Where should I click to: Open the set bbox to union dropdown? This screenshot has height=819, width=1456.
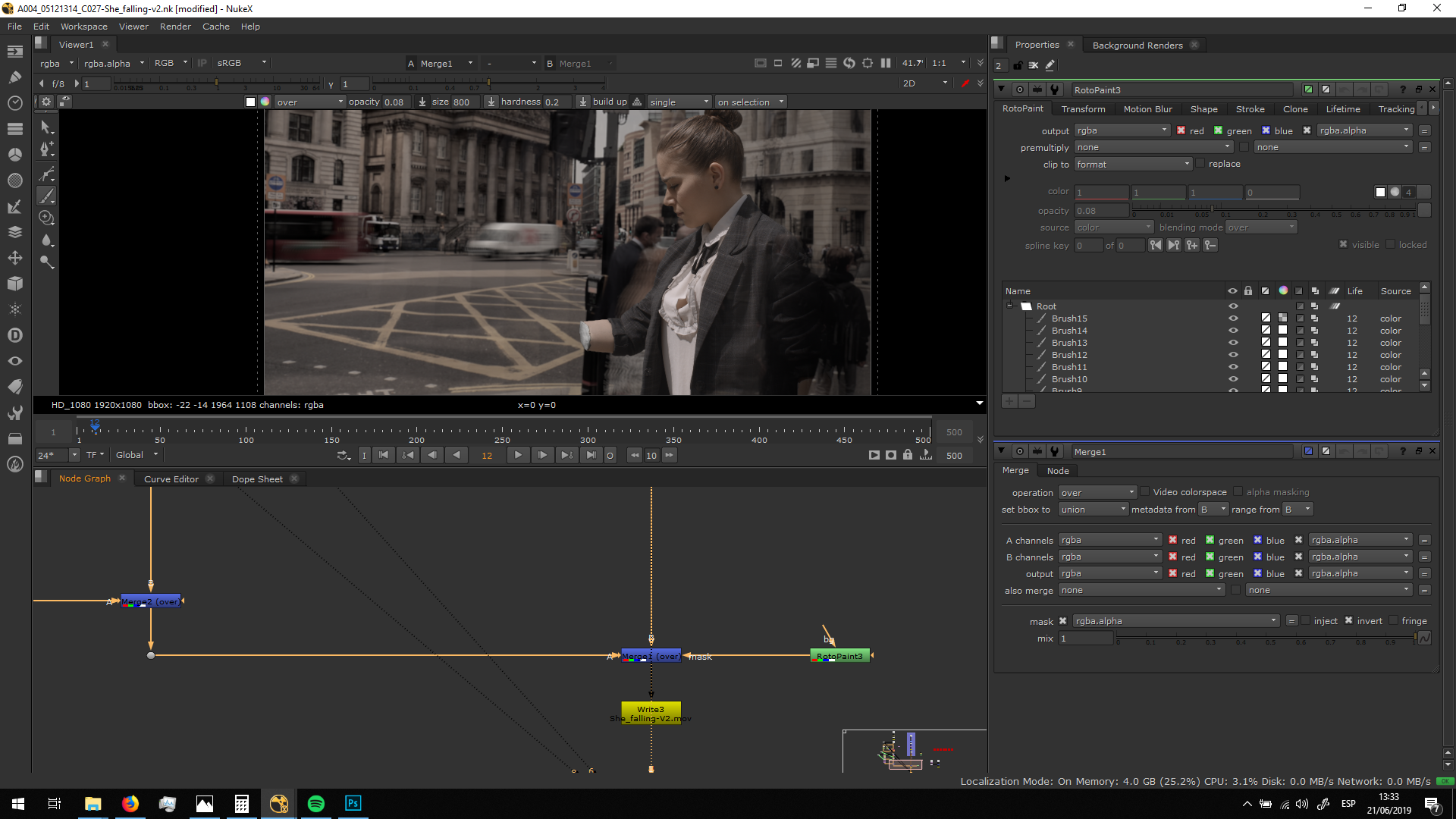point(1093,510)
